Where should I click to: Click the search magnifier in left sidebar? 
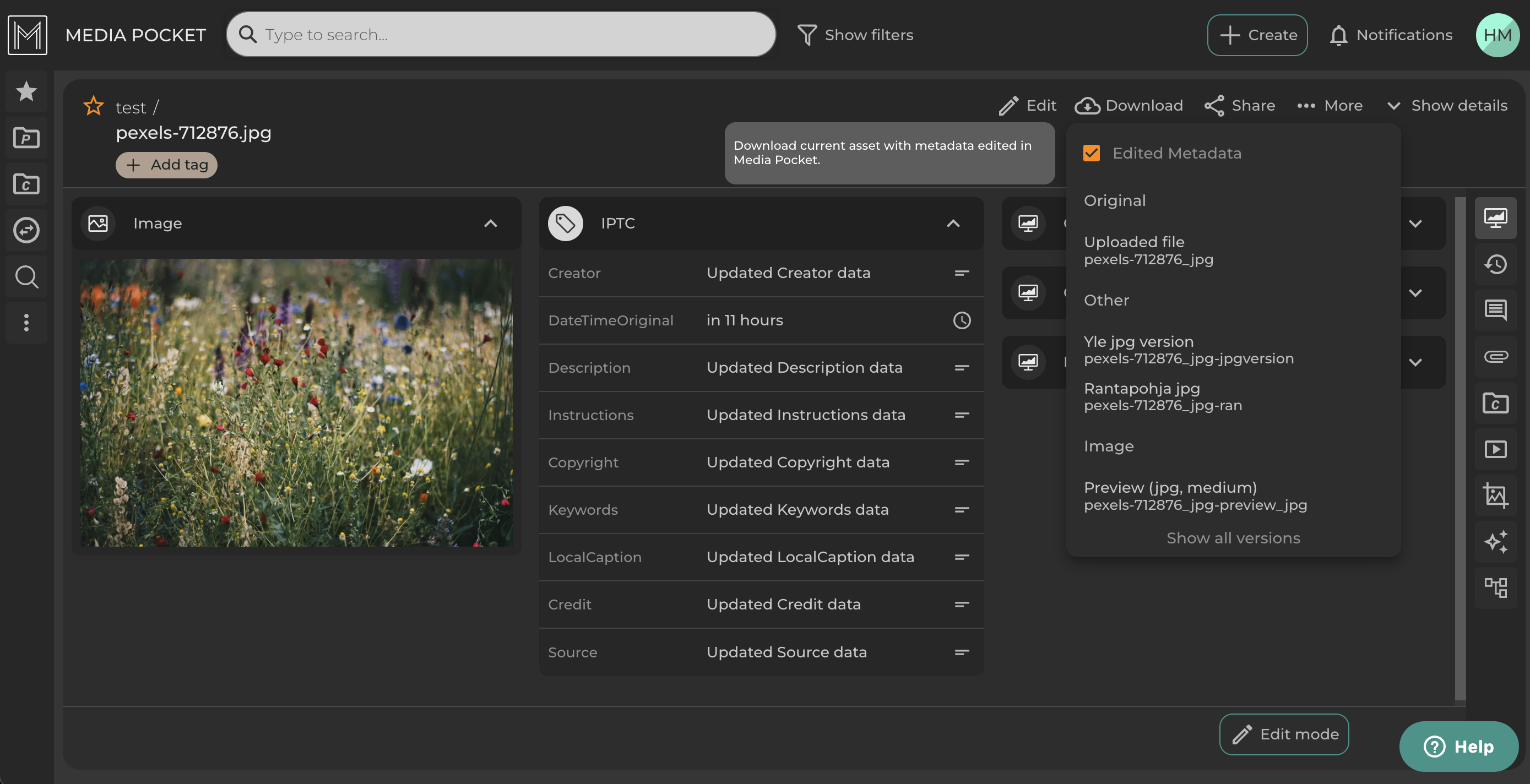tap(26, 277)
